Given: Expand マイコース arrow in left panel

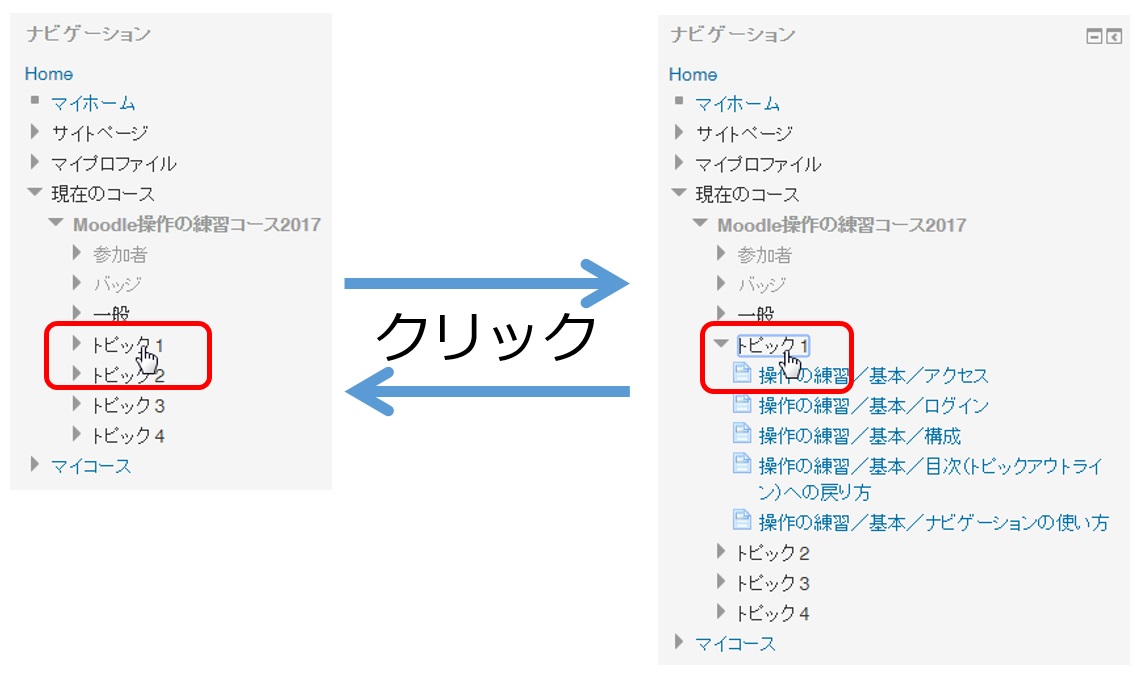Looking at the screenshot, I should click(x=34, y=465).
